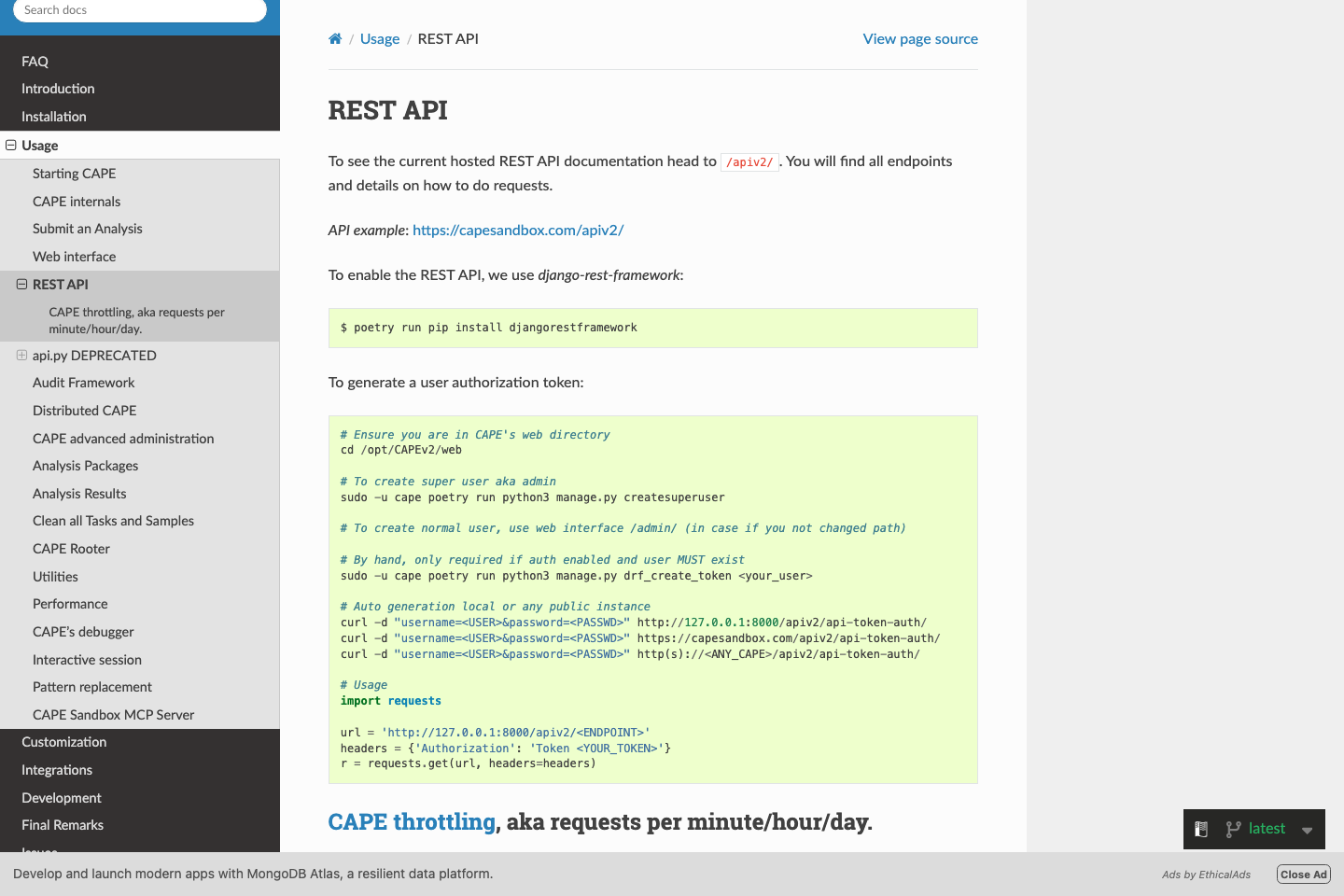The image size is (1344, 896).
Task: Click the Usage breadcrumb link
Action: coord(380,38)
